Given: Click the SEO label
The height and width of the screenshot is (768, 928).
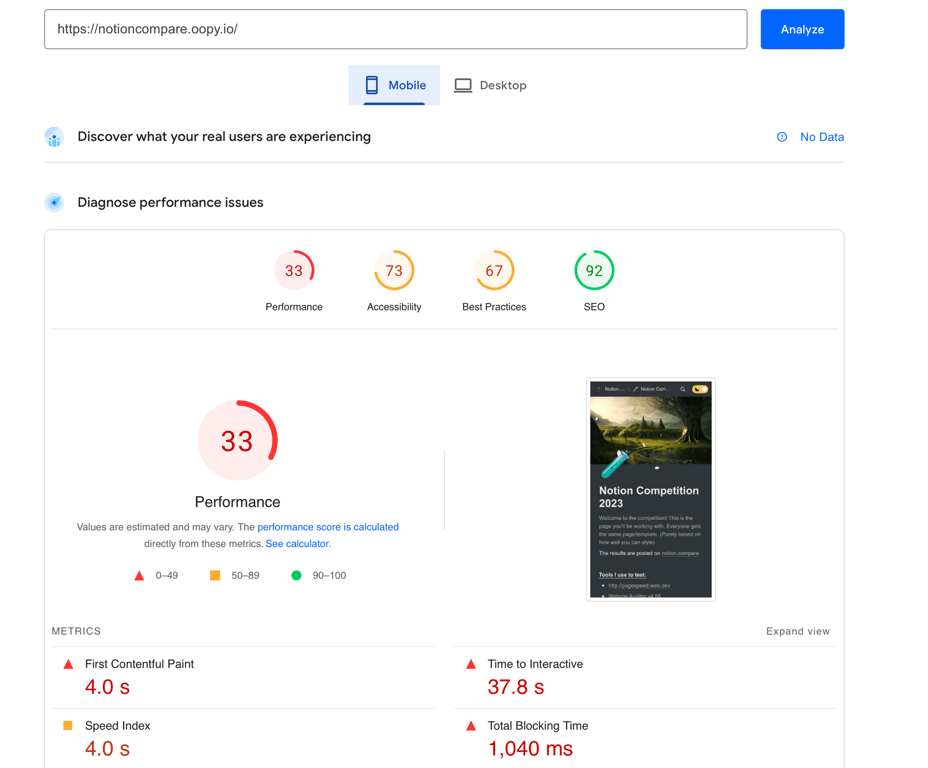Looking at the screenshot, I should point(594,306).
